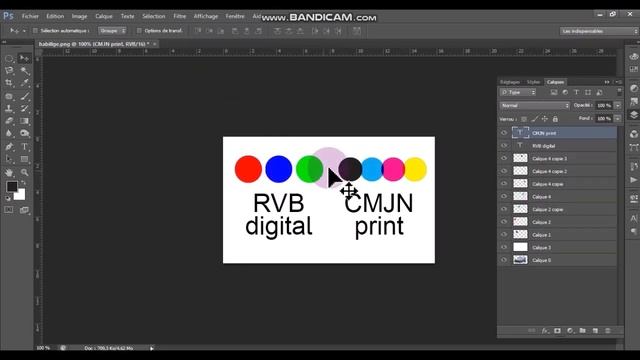Open the Move tool preset picker arrow
This screenshot has width=640, height=360.
click(x=24, y=31)
